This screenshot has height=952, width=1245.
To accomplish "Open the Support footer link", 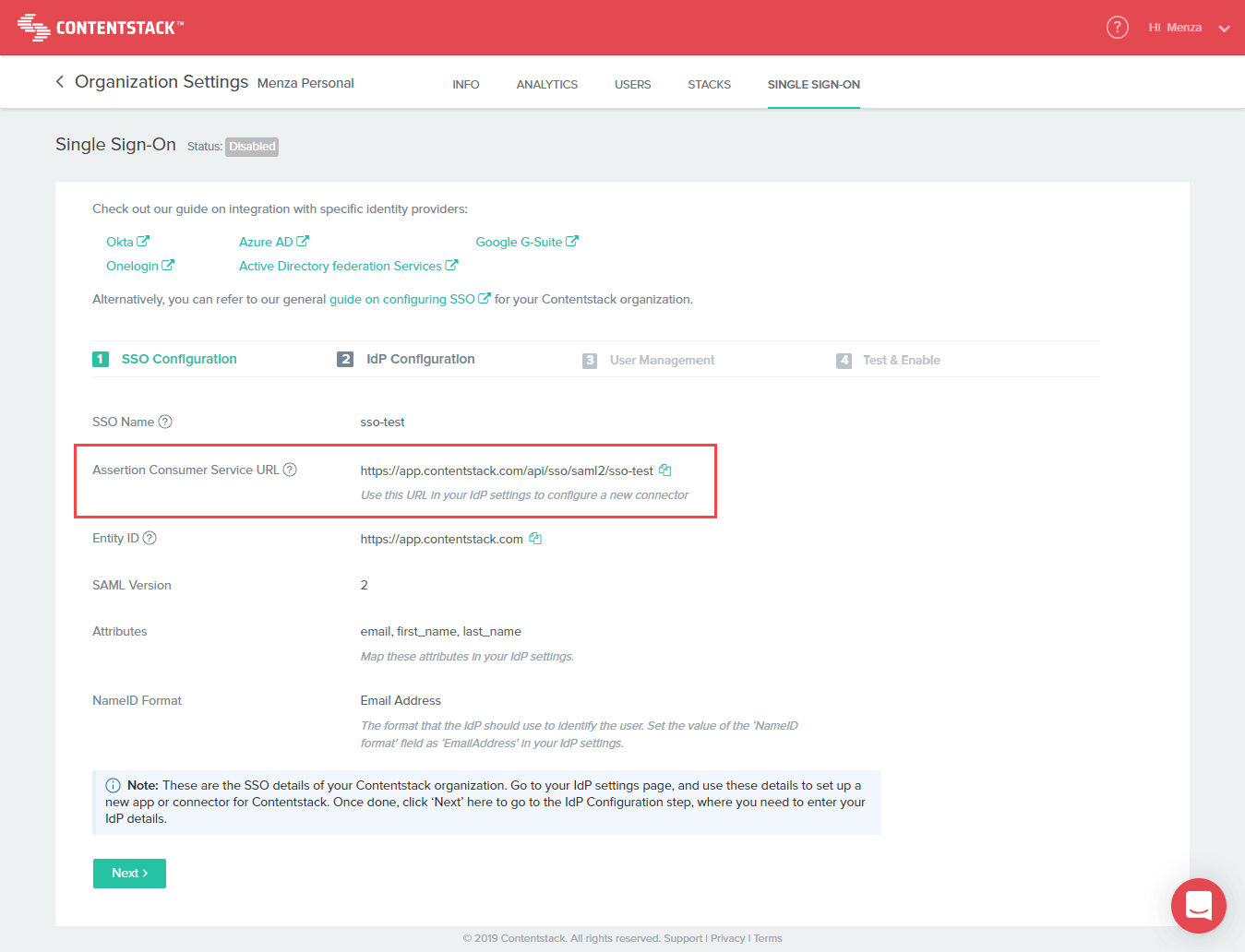I will click(x=683, y=938).
